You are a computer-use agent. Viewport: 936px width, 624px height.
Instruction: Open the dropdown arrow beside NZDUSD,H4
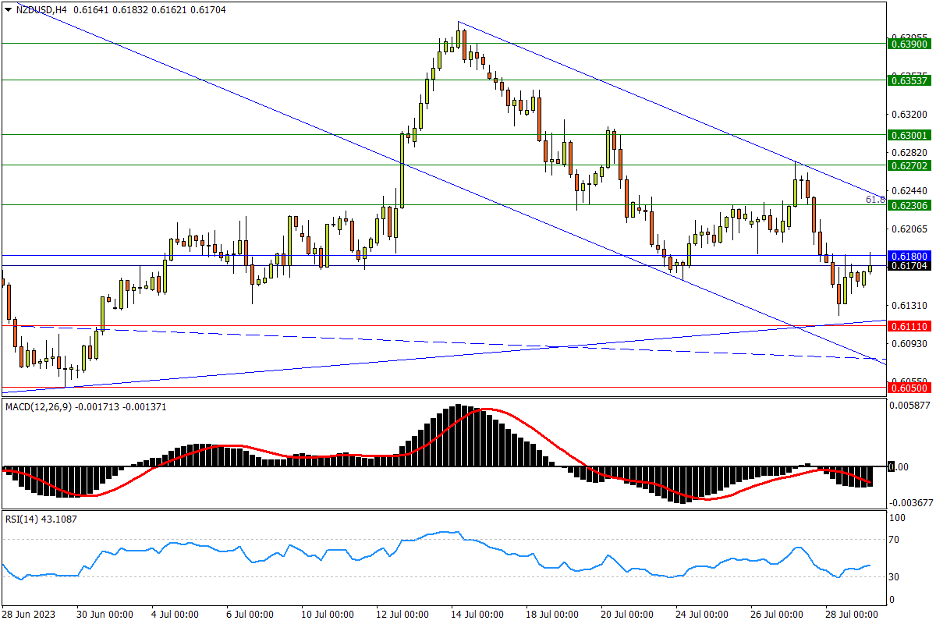pos(8,9)
